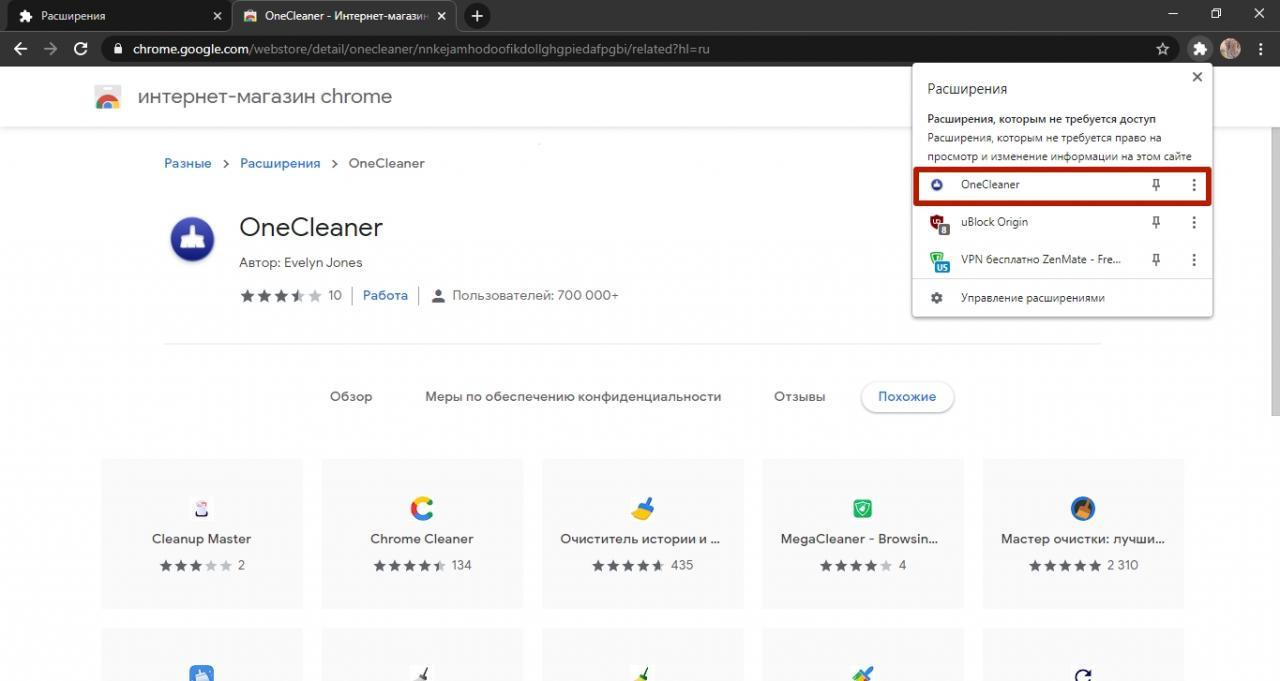
Task: Click the Cleanup Master icon
Action: [x=202, y=509]
